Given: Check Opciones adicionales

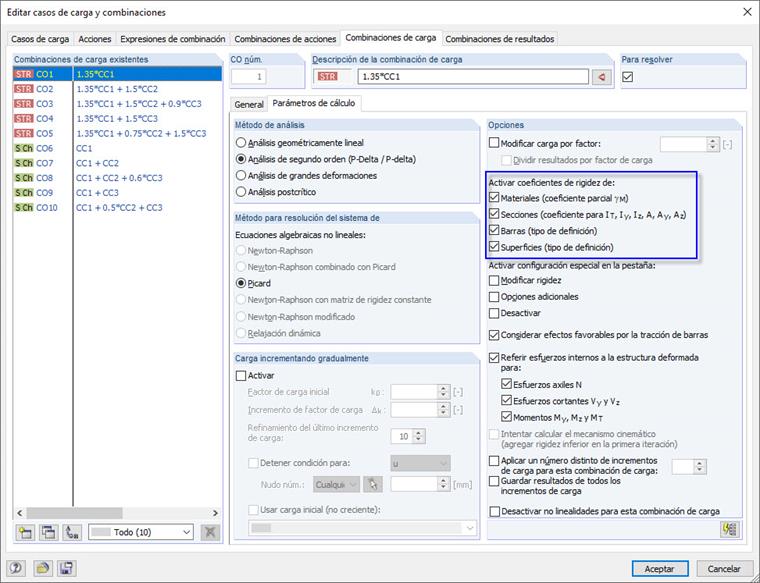Looking at the screenshot, I should [x=494, y=297].
